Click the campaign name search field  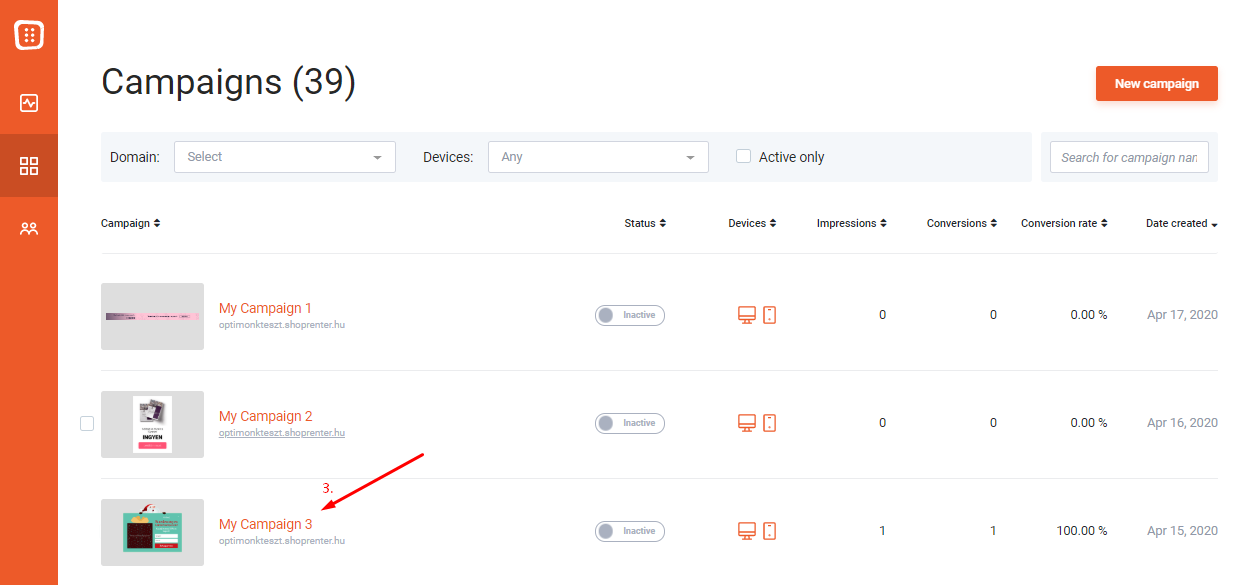tap(1129, 157)
